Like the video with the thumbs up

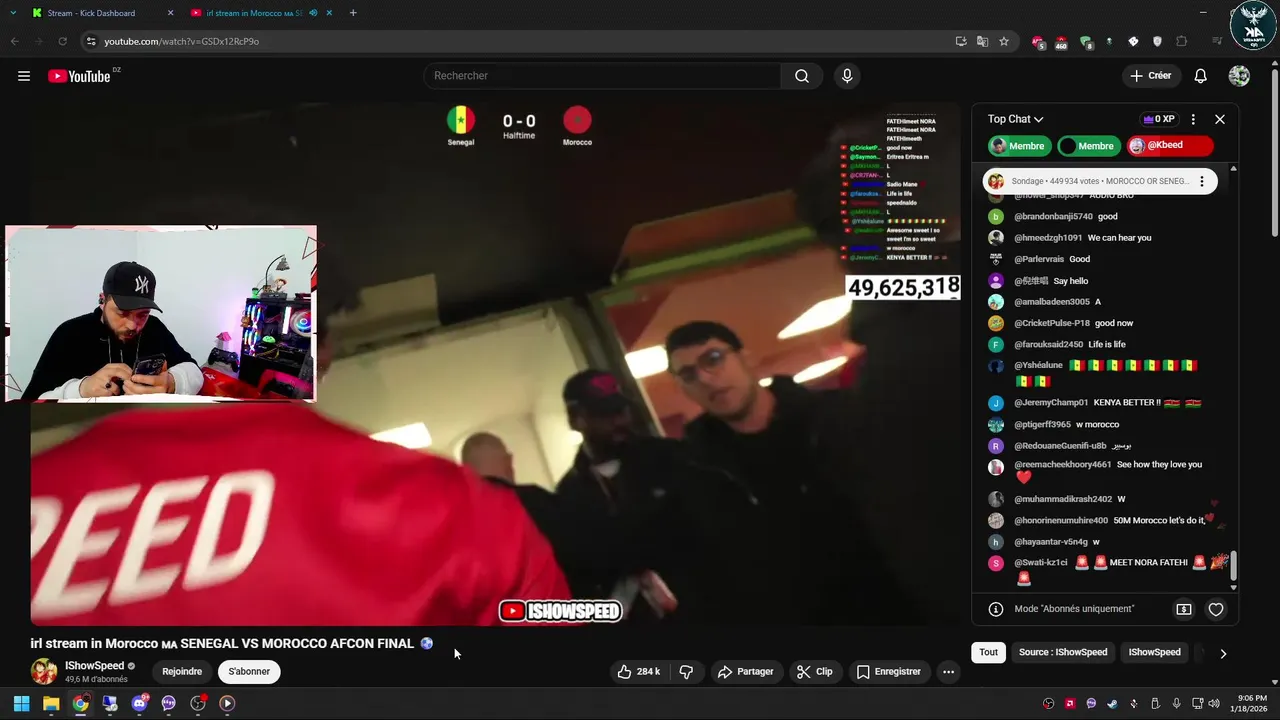[x=638, y=672]
